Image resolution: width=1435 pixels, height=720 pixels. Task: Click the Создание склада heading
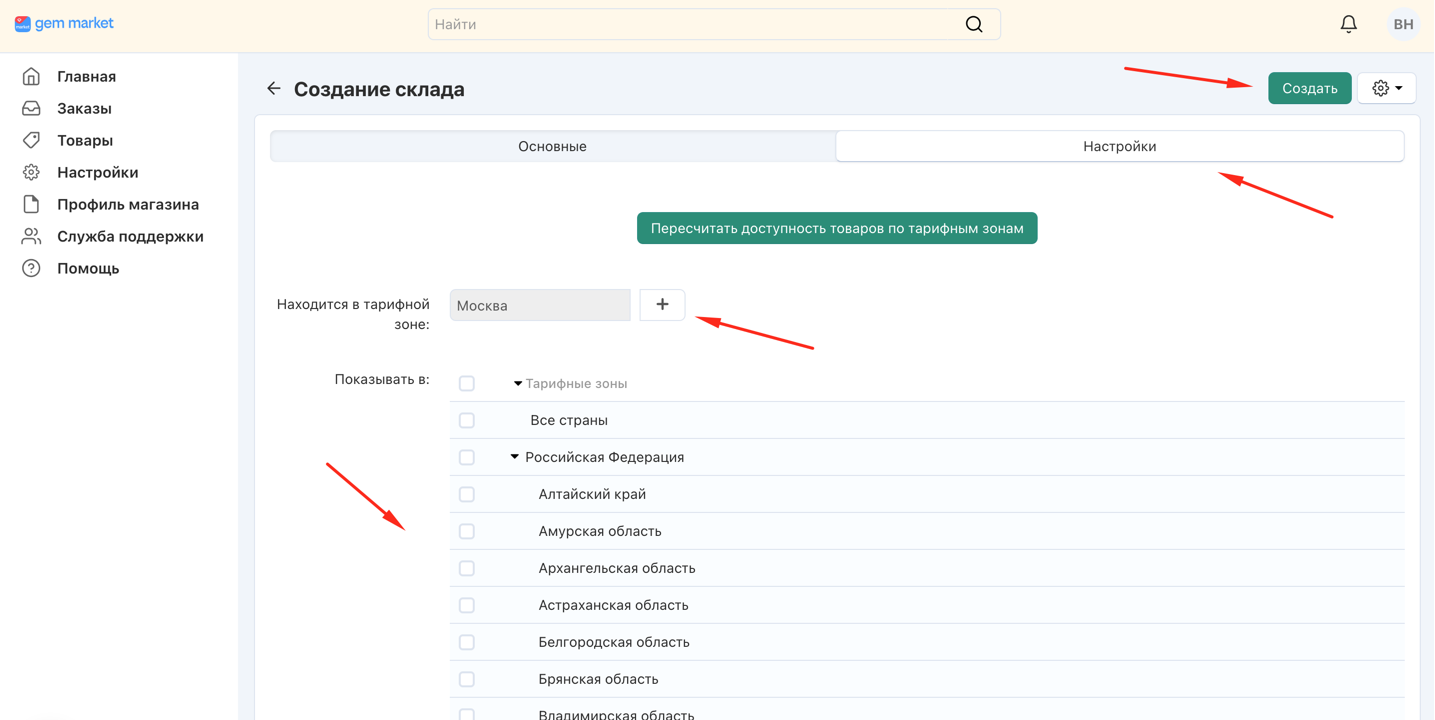point(379,89)
